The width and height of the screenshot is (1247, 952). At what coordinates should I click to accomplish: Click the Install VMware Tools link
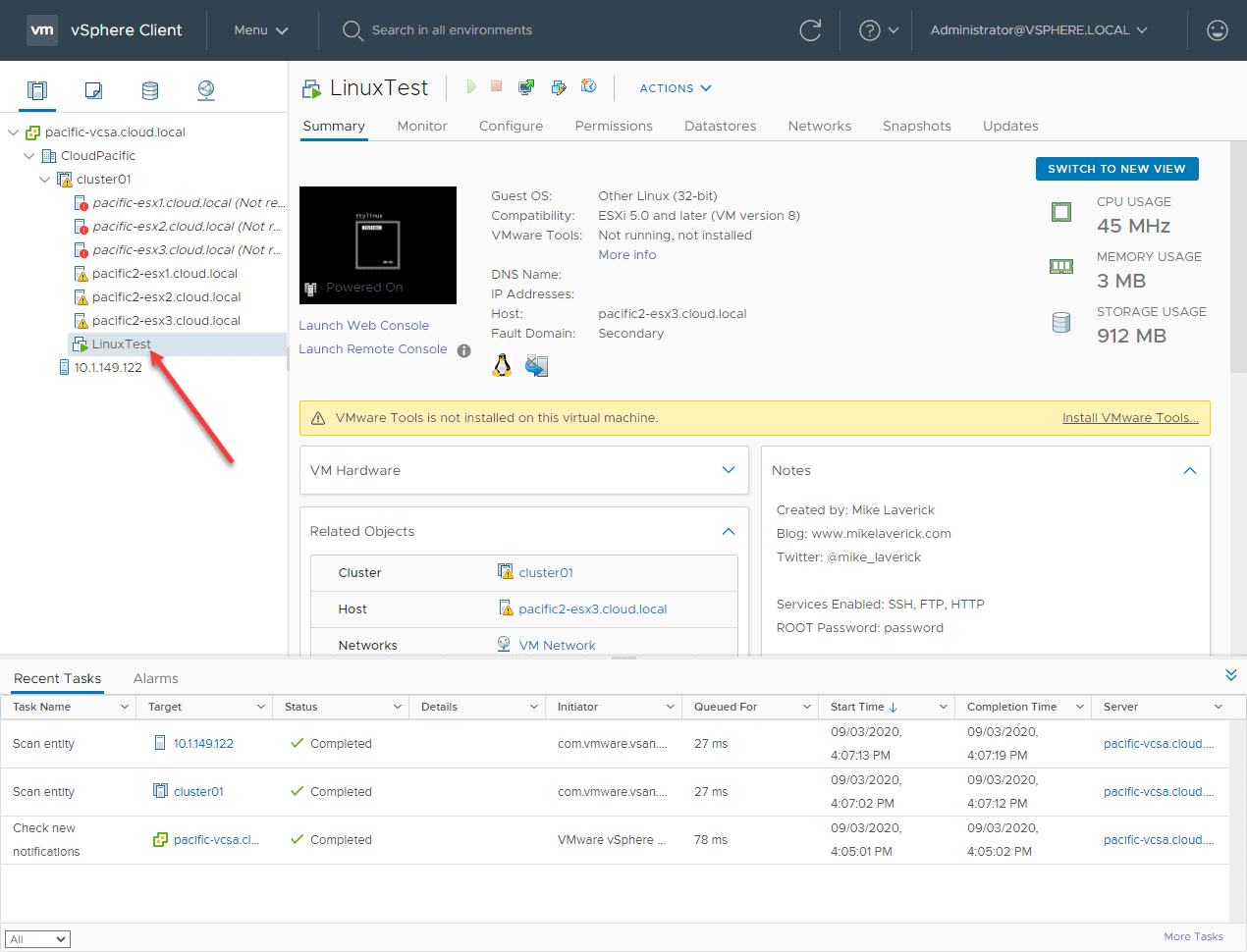click(x=1130, y=418)
